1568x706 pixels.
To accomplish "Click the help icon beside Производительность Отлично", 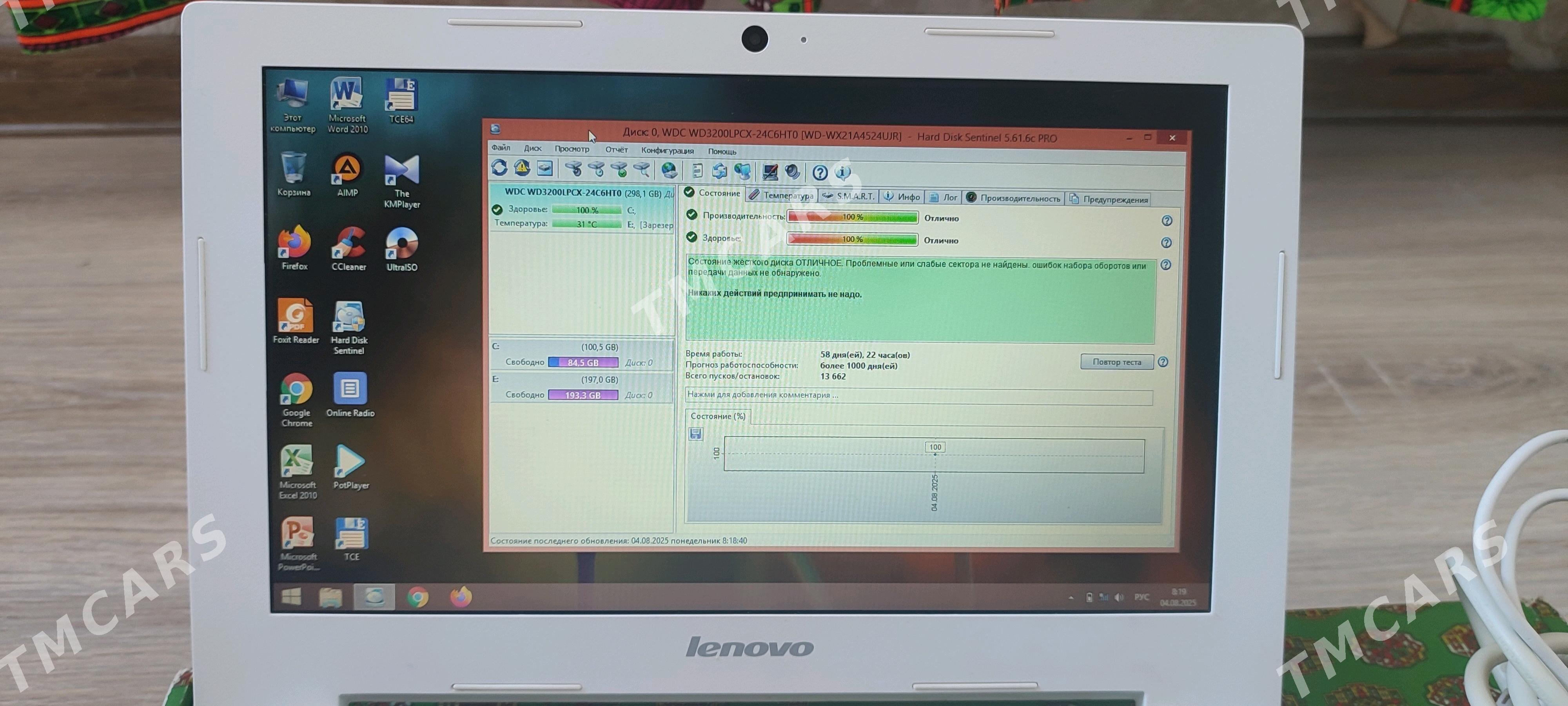I will [x=1166, y=220].
